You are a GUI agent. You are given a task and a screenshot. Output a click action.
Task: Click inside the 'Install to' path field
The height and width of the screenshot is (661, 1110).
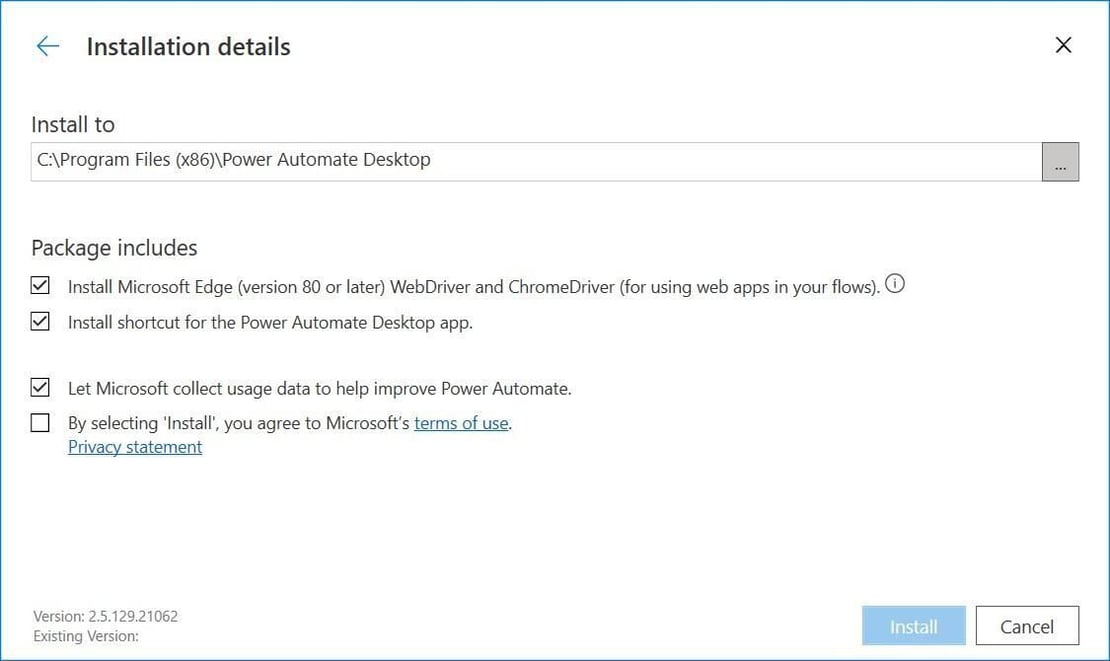(400, 160)
